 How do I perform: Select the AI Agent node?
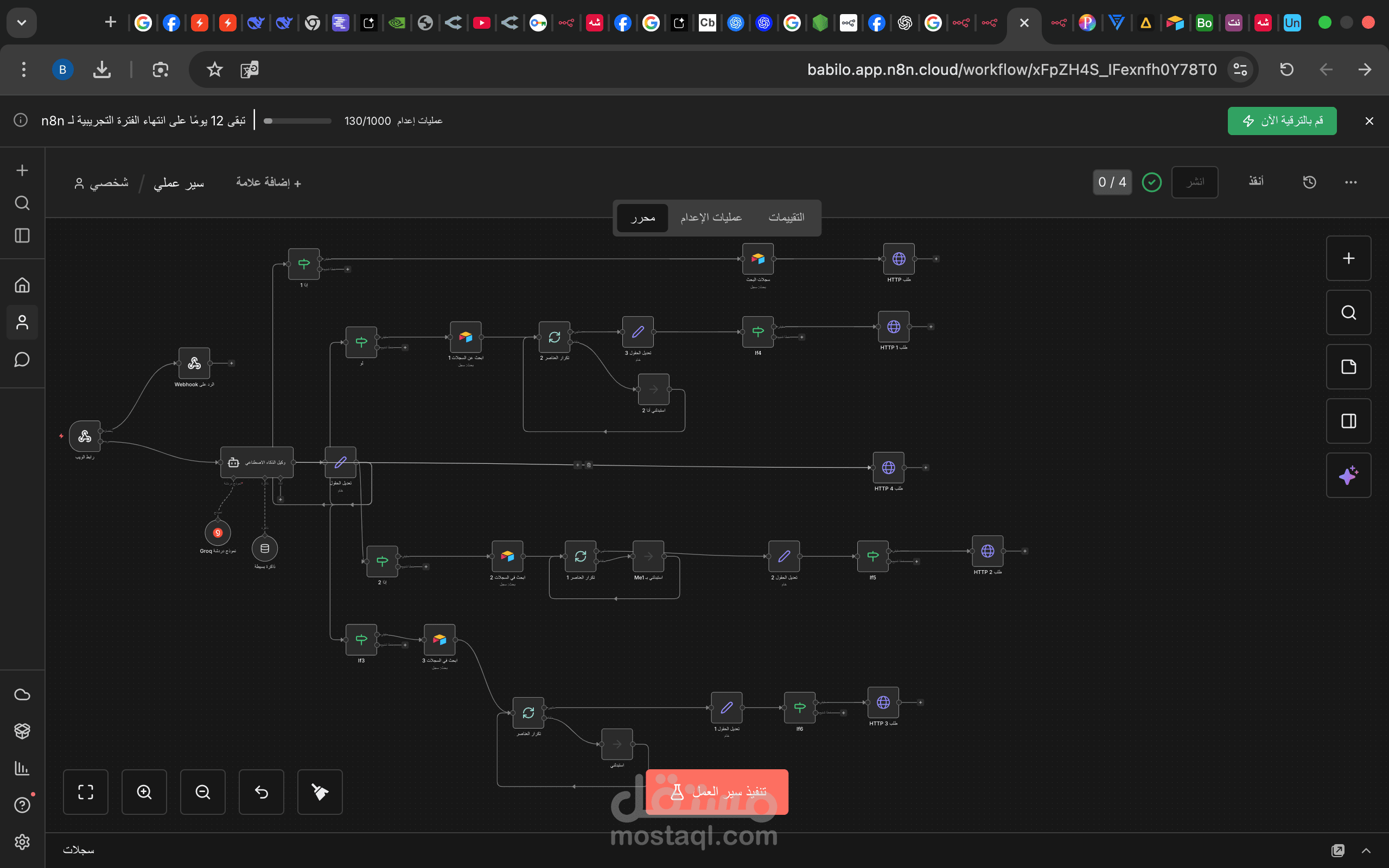tap(257, 462)
